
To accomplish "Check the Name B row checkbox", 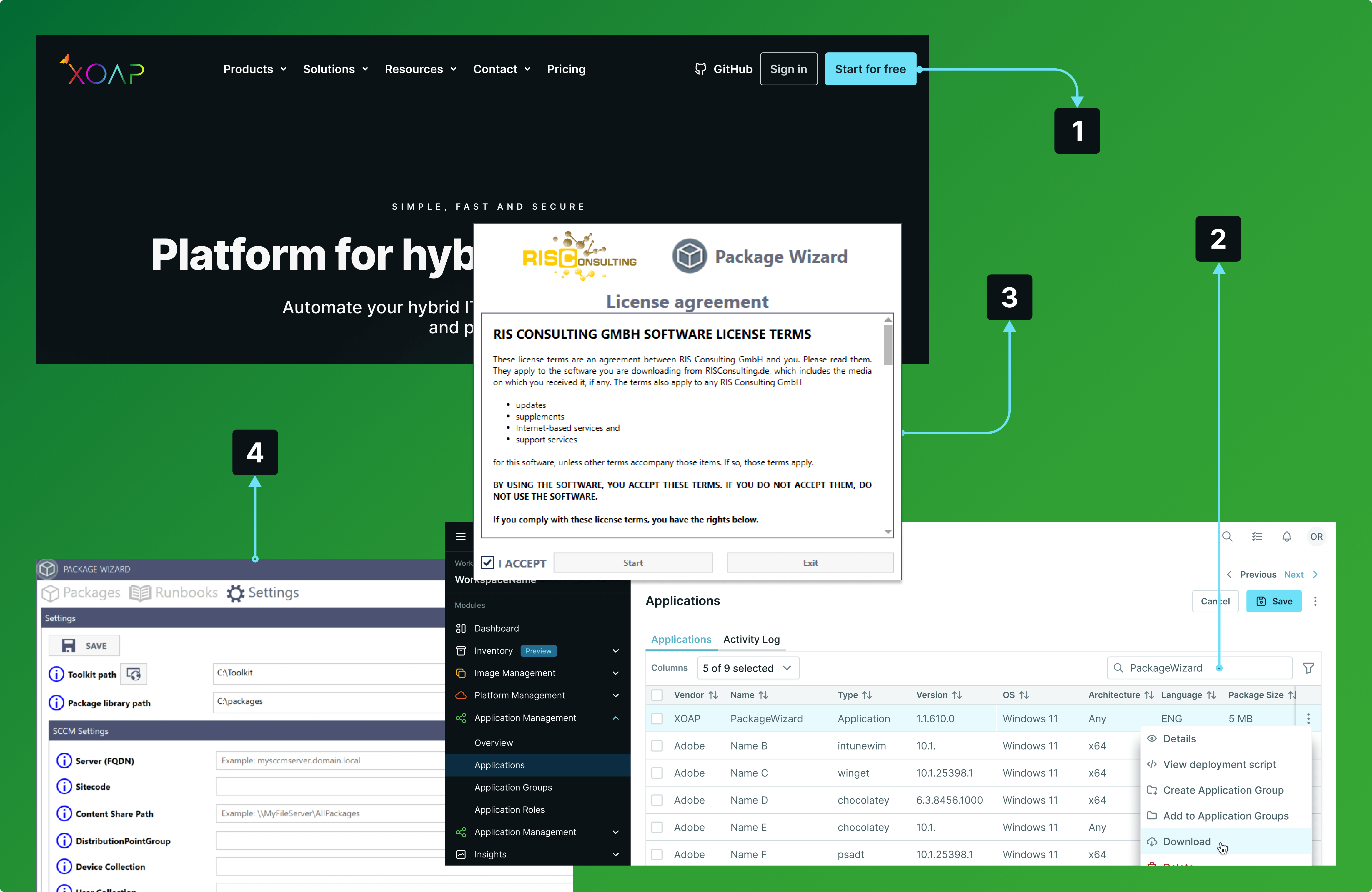I will click(657, 746).
